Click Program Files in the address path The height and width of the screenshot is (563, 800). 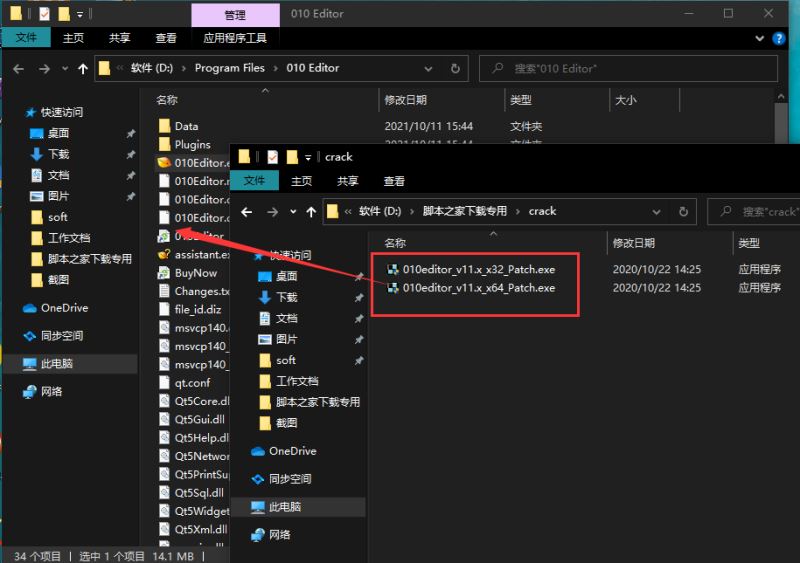pos(230,68)
